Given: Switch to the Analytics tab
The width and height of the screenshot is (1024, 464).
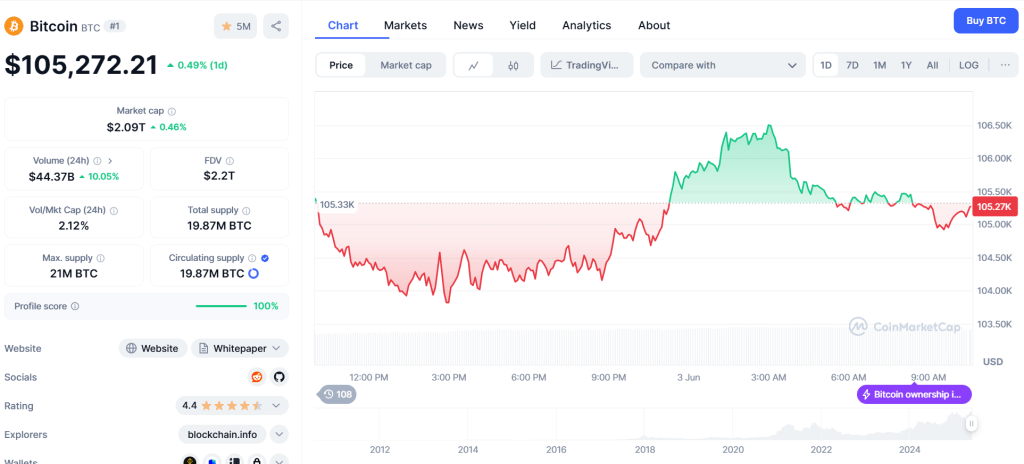Looking at the screenshot, I should tap(586, 25).
